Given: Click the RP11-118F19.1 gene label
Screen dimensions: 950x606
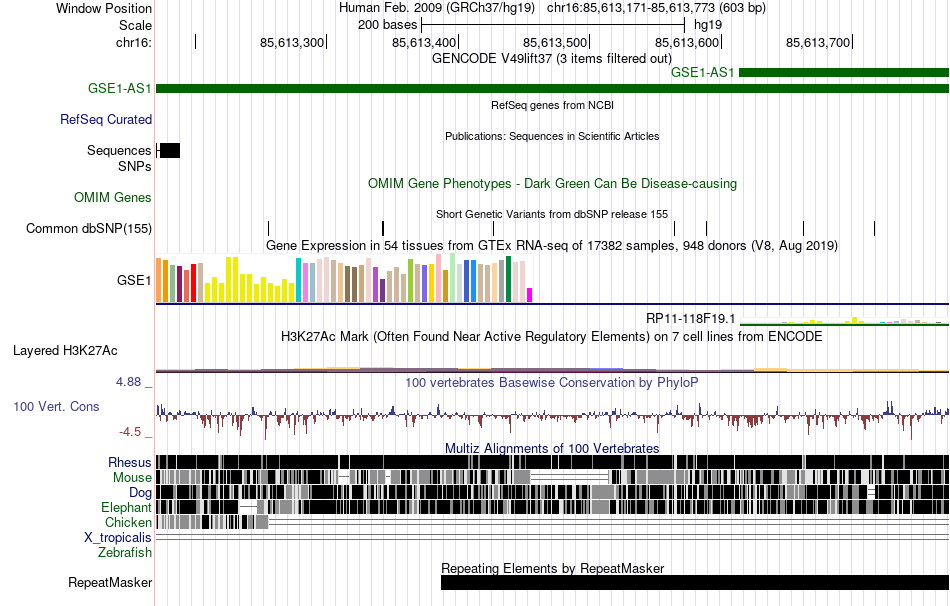Looking at the screenshot, I should click(691, 319).
